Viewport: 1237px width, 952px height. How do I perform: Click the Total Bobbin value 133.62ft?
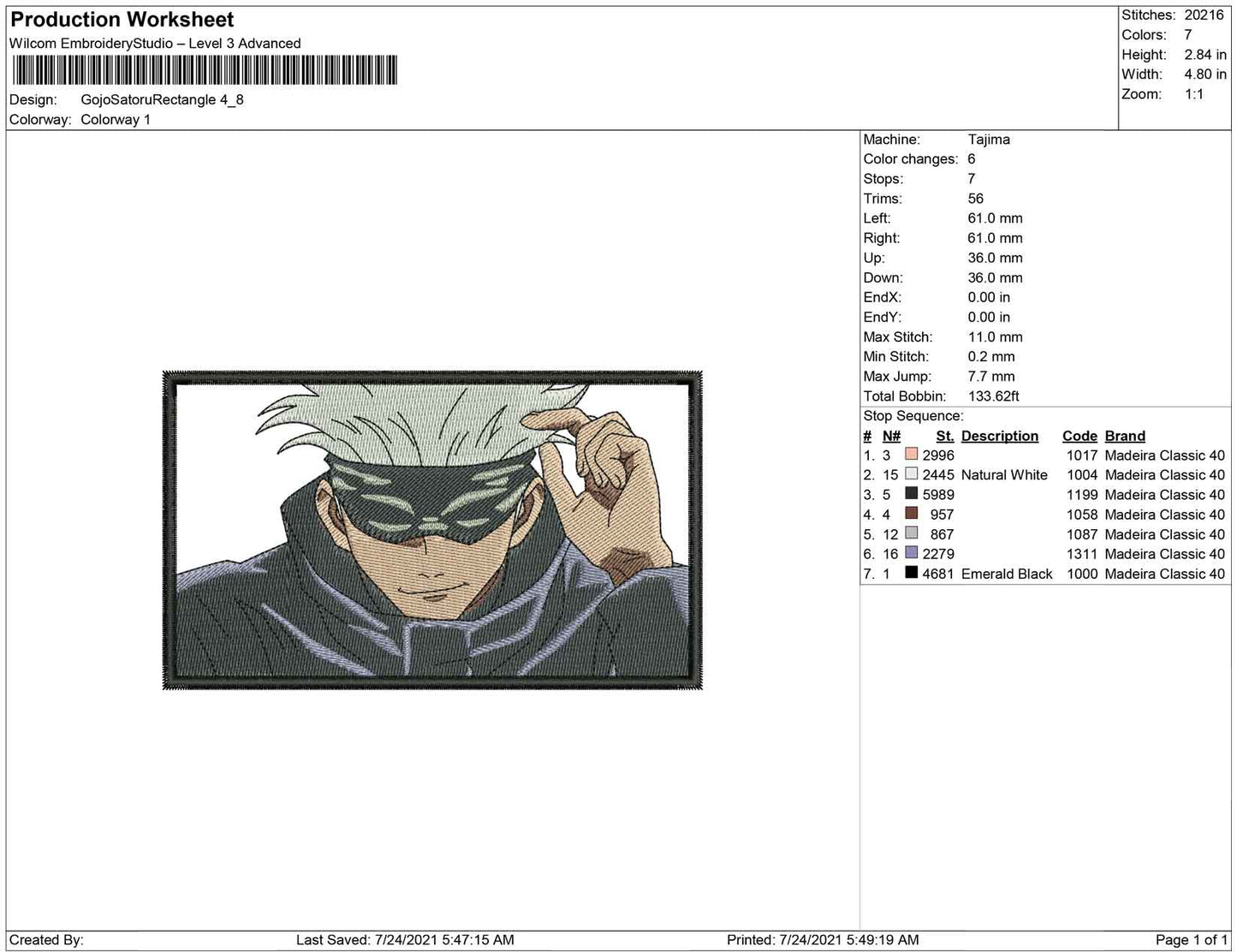click(994, 396)
